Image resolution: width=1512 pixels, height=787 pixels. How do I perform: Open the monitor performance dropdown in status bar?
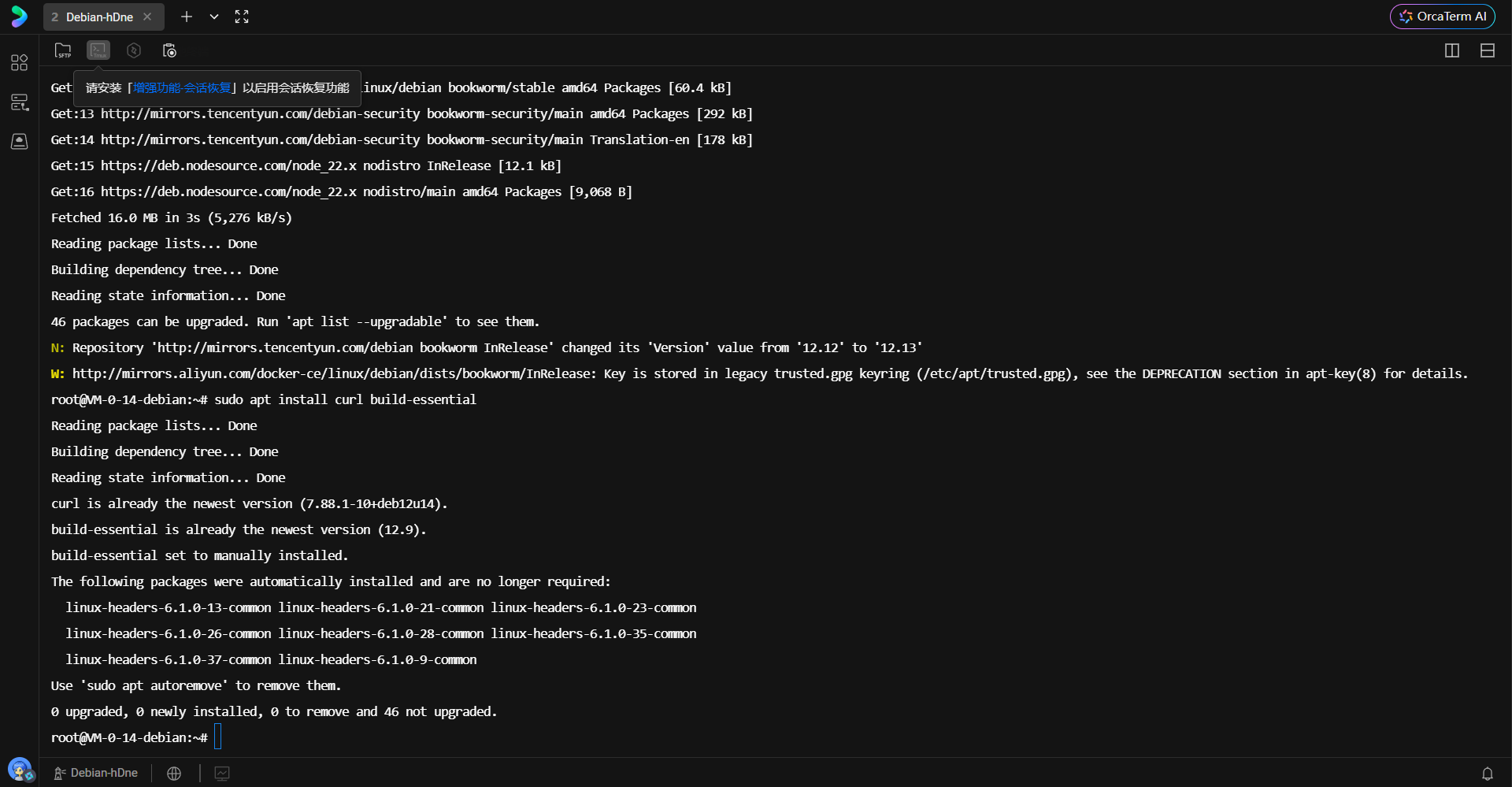click(221, 773)
